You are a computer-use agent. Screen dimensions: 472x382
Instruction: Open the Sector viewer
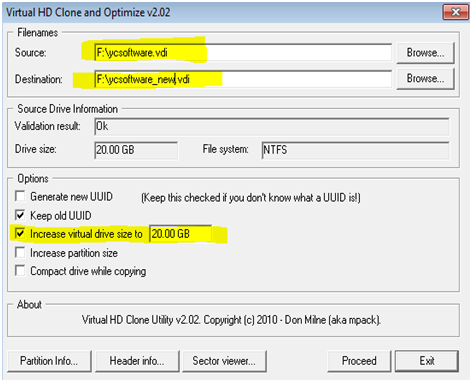coord(224,361)
